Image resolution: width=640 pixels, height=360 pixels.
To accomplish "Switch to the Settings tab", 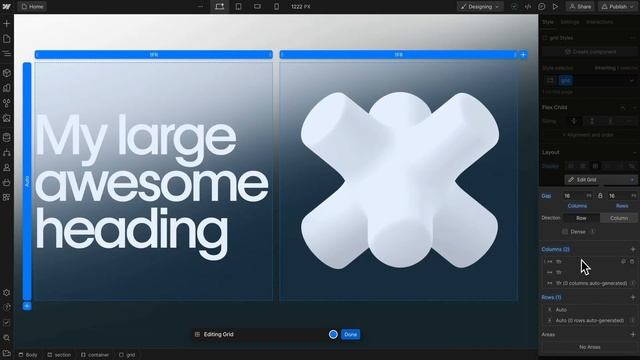I will click(569, 22).
